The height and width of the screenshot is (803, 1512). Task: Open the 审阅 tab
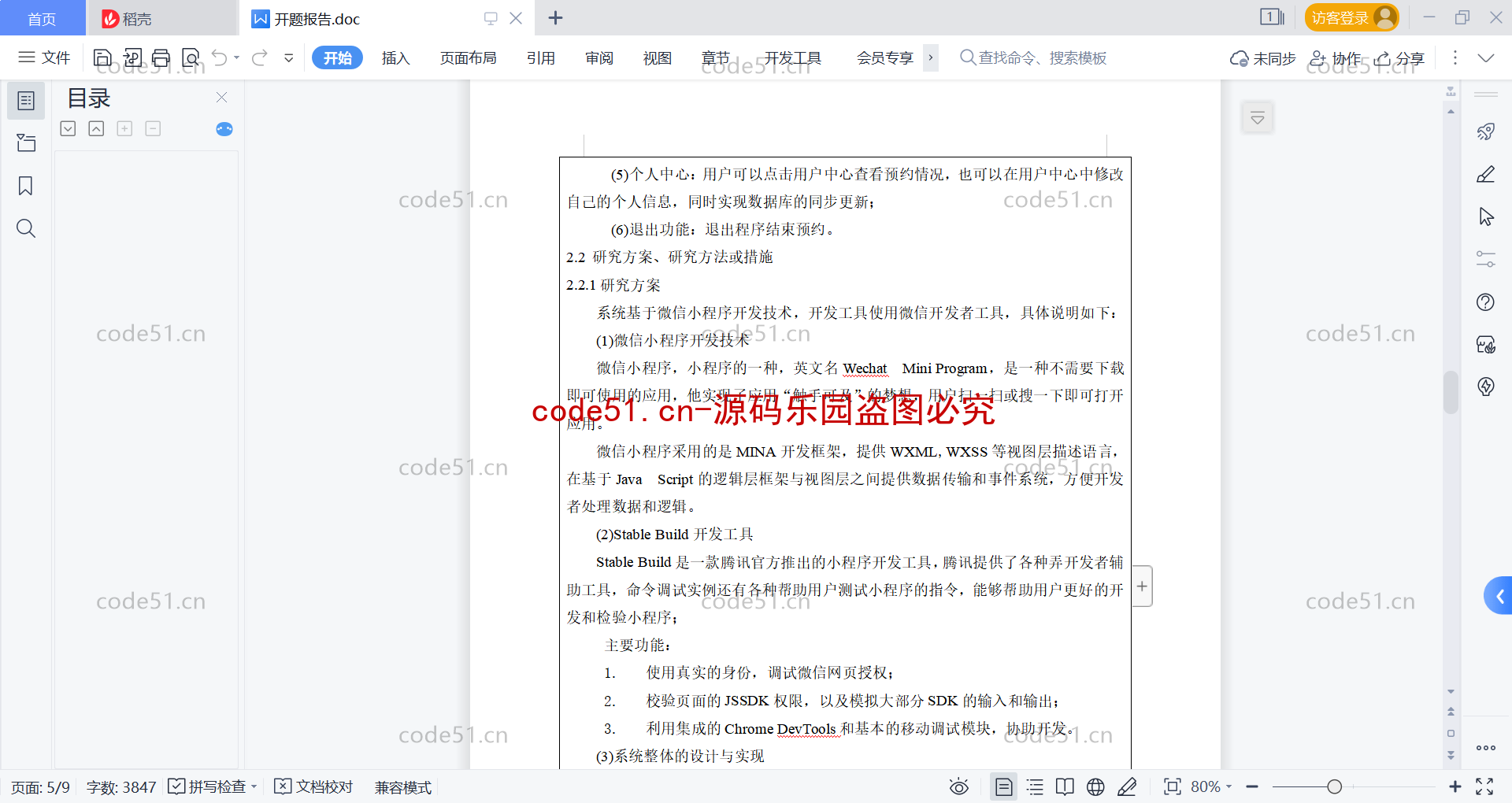tap(599, 57)
